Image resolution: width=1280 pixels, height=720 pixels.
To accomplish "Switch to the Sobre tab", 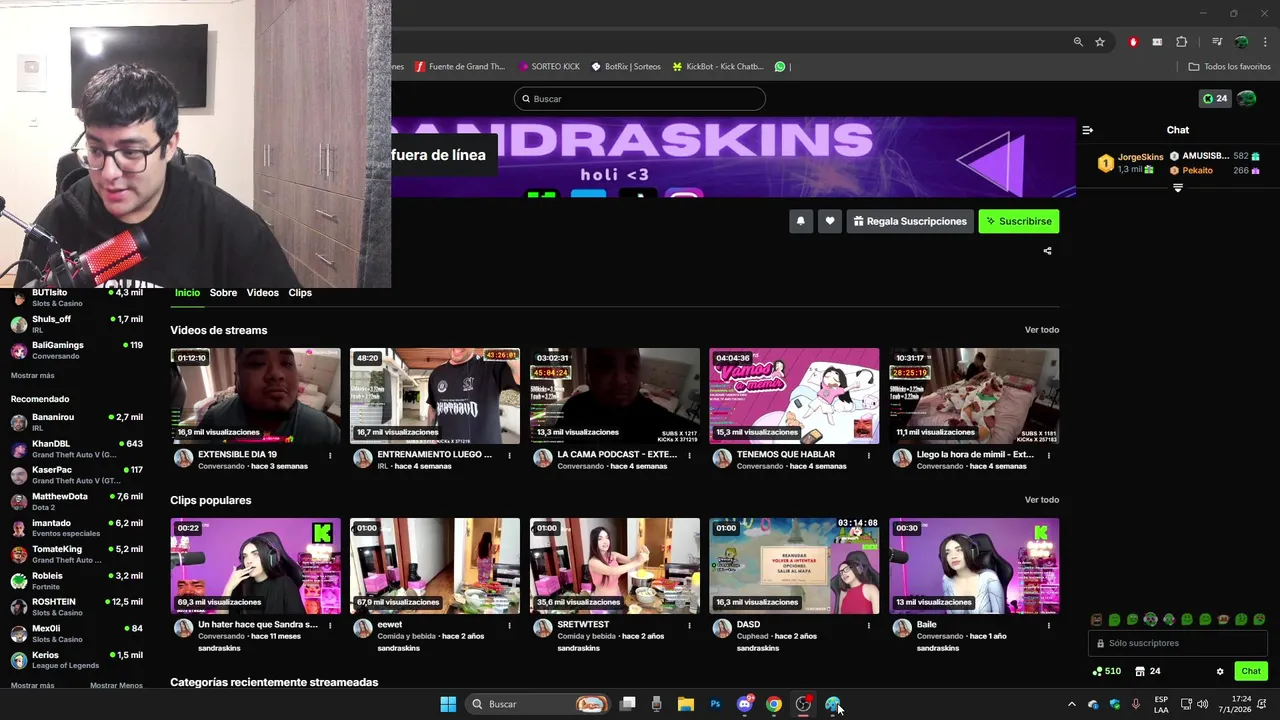I will tap(223, 293).
